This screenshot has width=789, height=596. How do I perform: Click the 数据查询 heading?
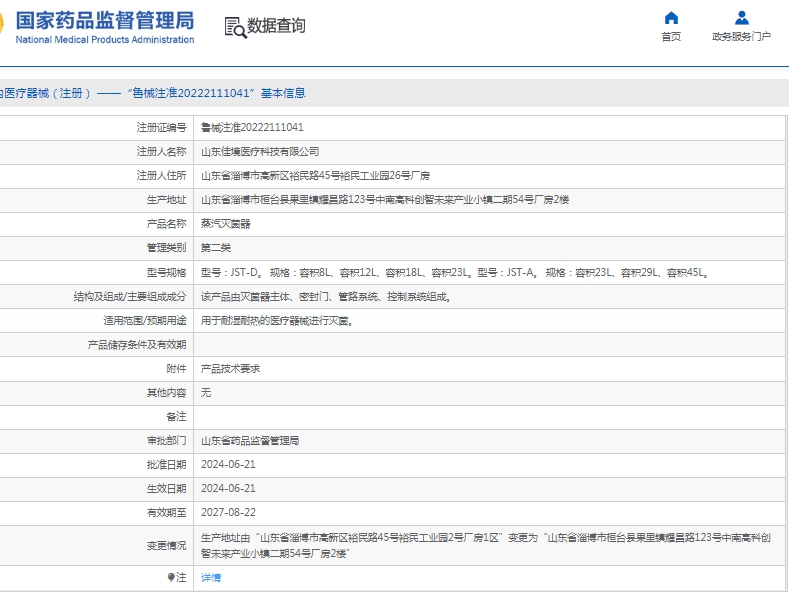pos(276,26)
